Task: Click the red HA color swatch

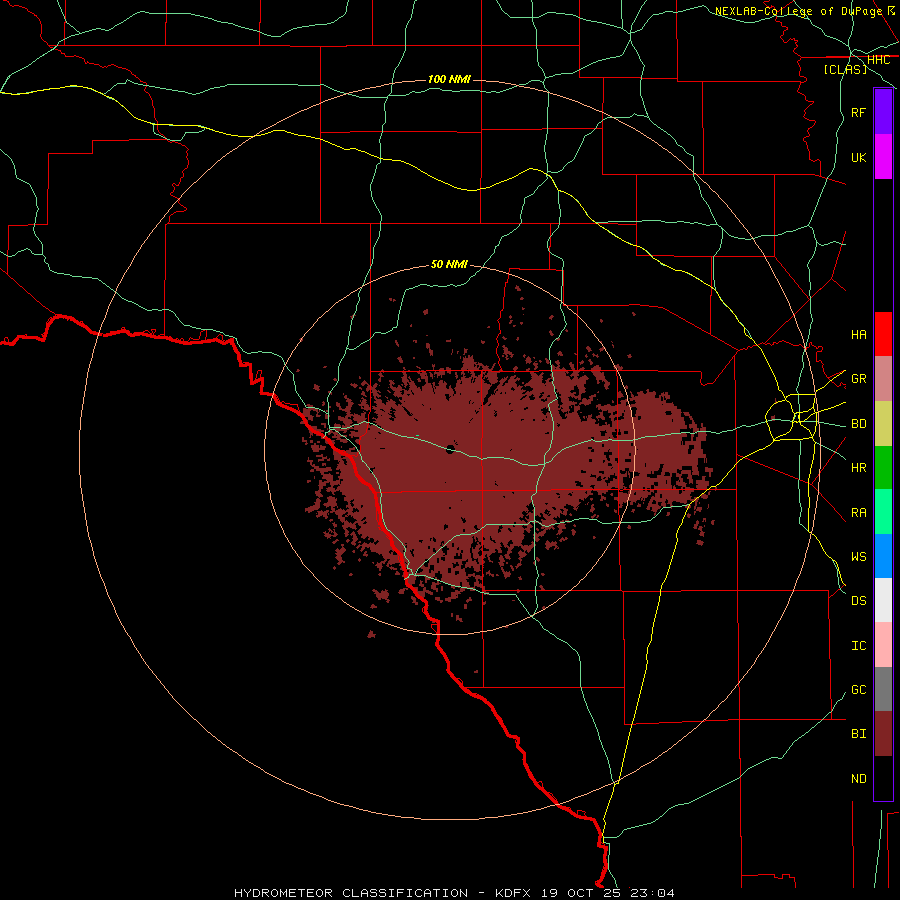Action: click(x=883, y=334)
